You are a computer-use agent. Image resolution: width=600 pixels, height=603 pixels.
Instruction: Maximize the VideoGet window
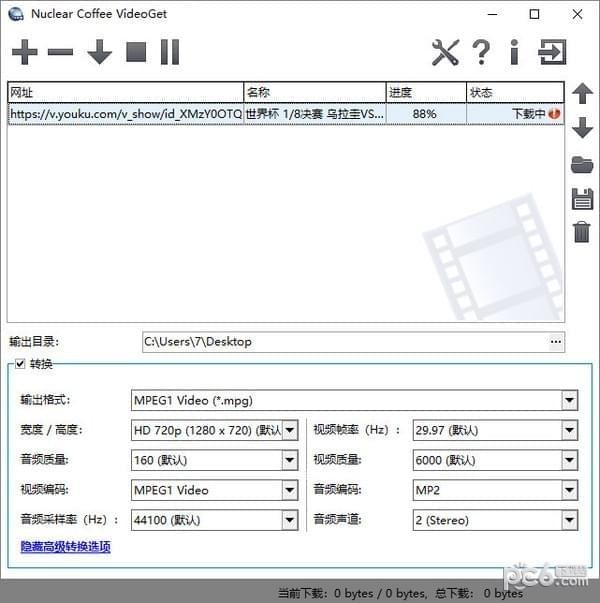click(x=534, y=14)
